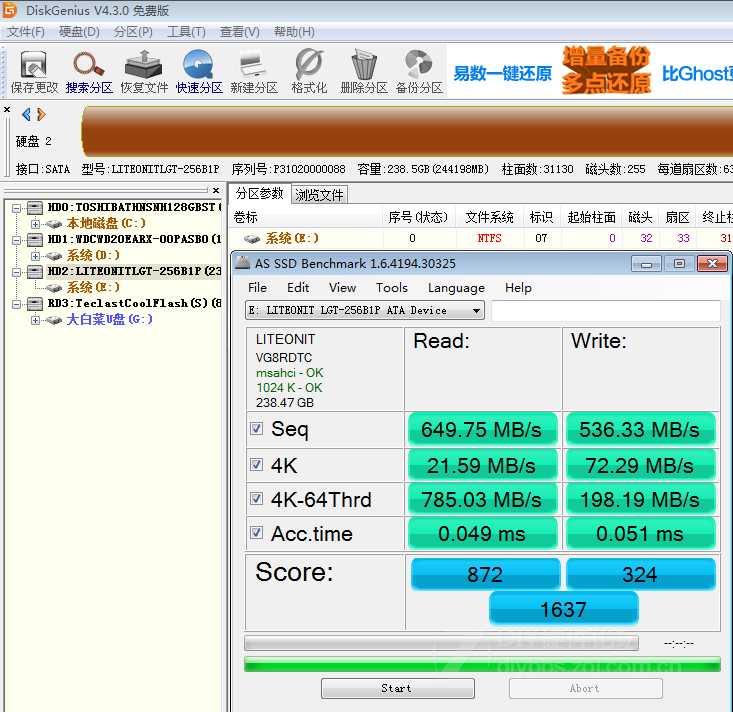Click the 保存更改 save changes icon
733x712 pixels.
tap(34, 70)
